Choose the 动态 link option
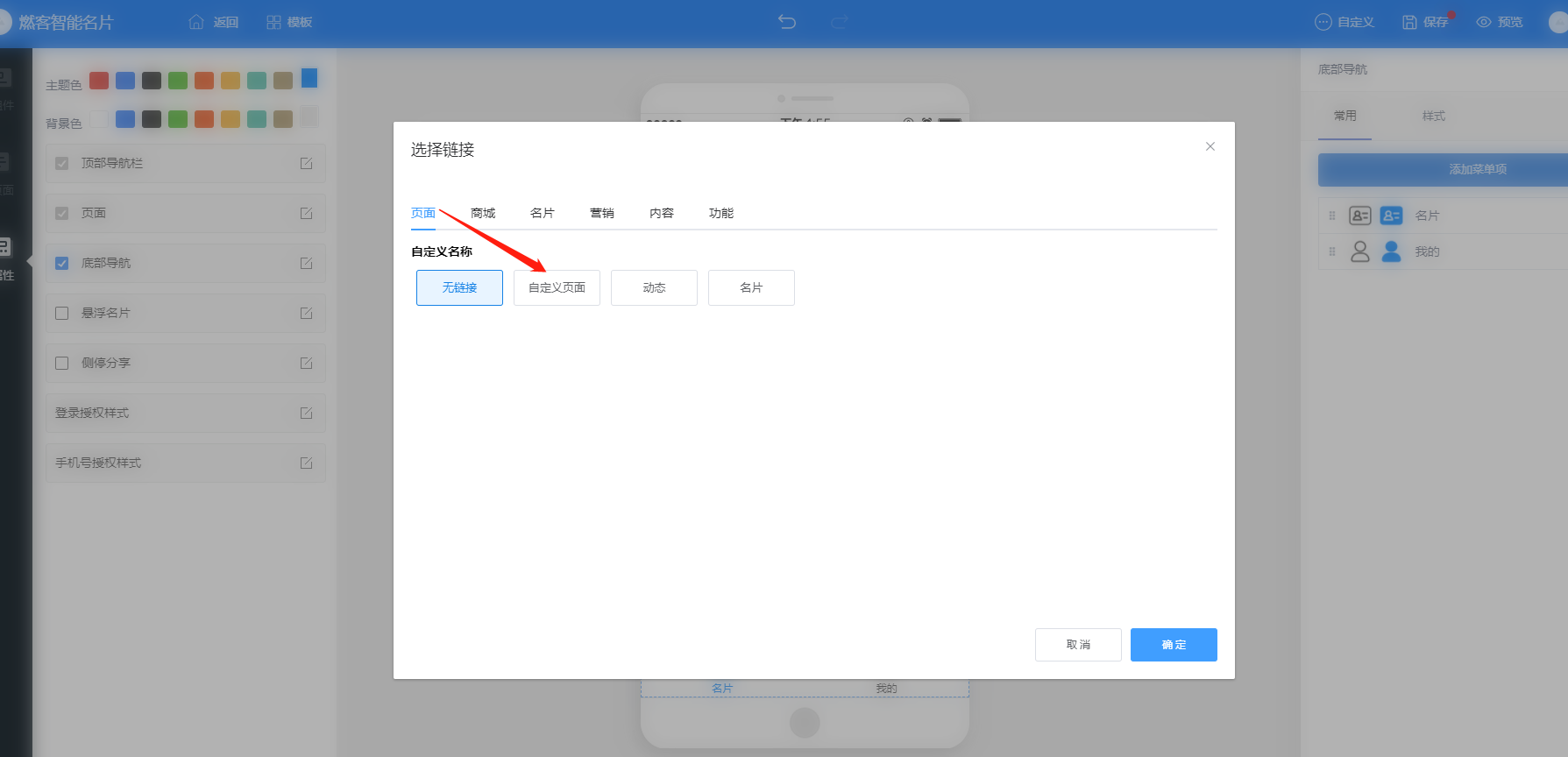The height and width of the screenshot is (757, 1568). tap(654, 288)
